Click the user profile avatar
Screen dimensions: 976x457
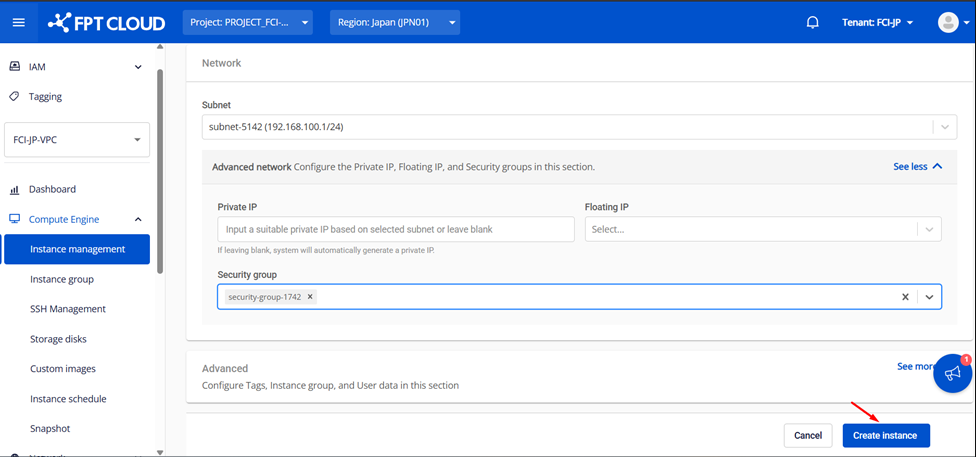(x=947, y=23)
